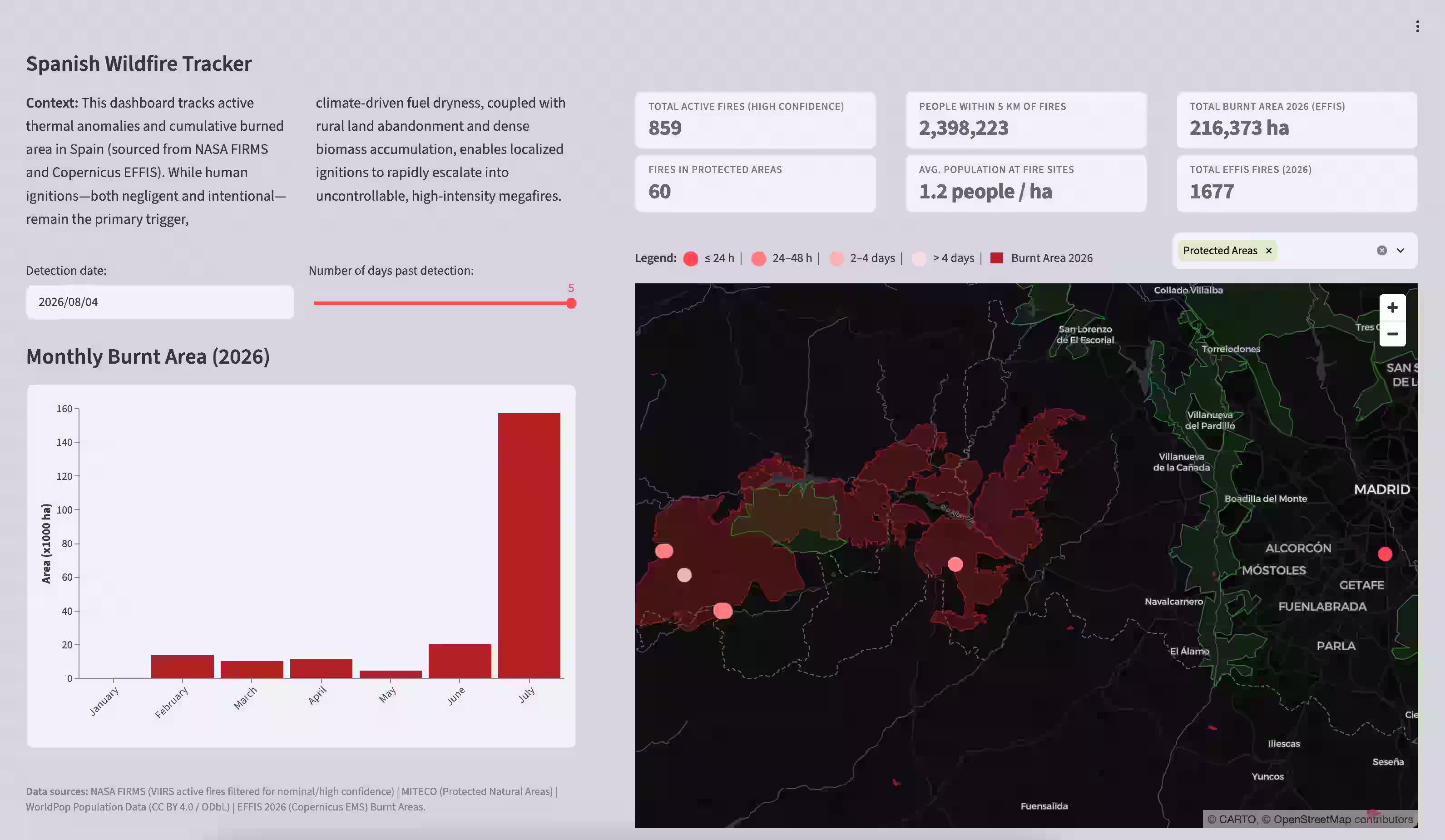Viewport: 1445px width, 840px height.
Task: Open the three-dot app menu
Action: [1417, 26]
